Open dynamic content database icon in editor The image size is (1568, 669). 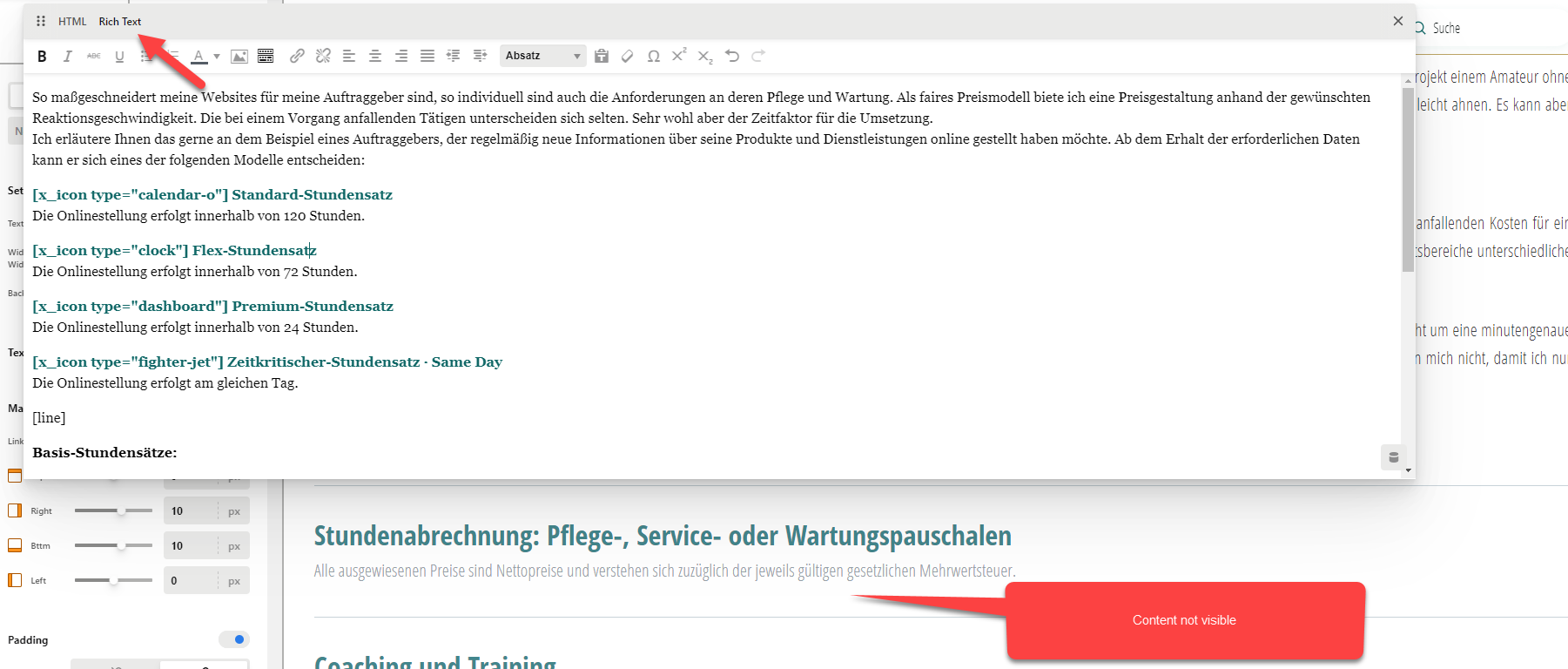(1393, 457)
